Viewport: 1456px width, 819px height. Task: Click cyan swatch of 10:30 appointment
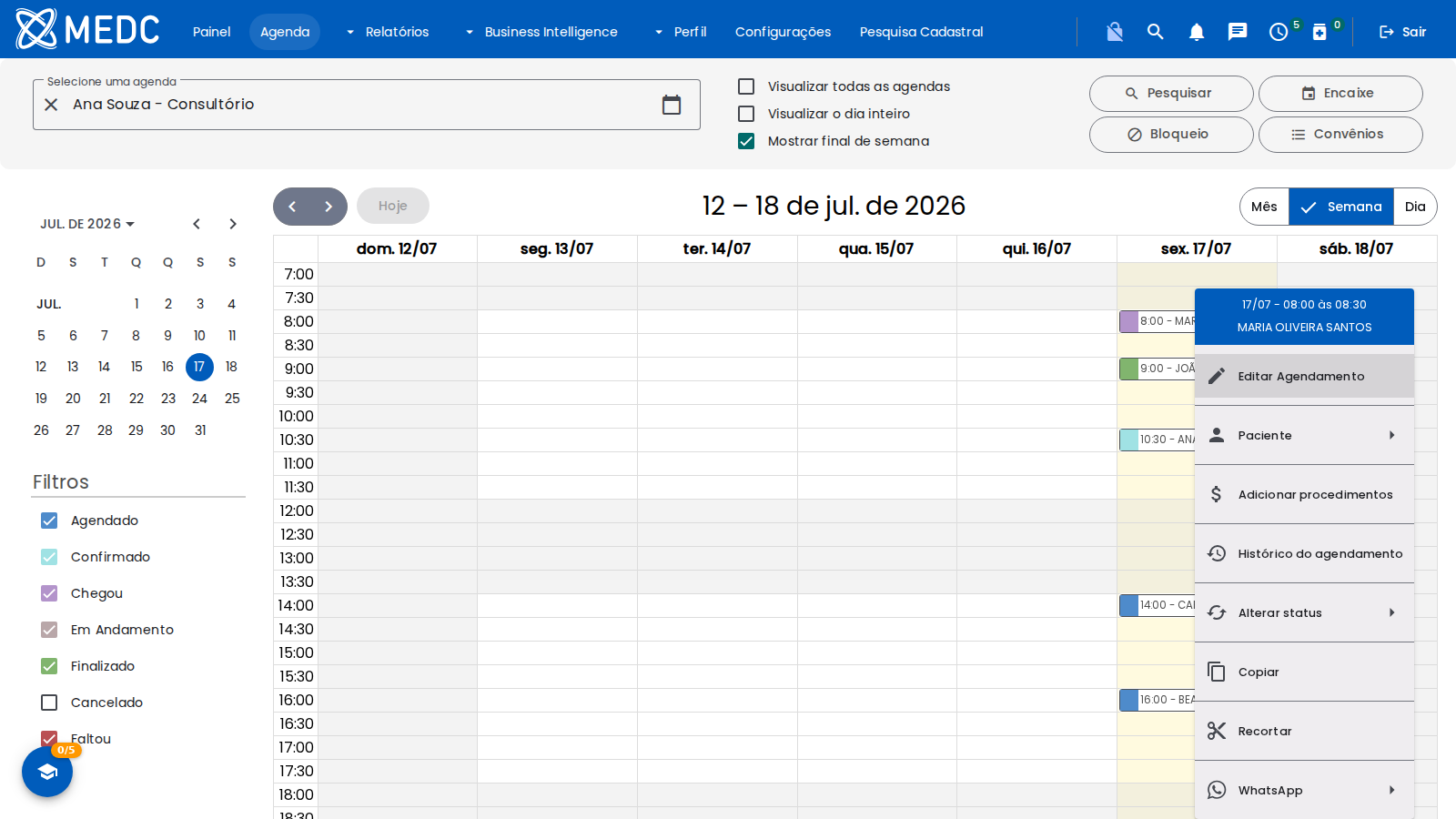[1129, 440]
